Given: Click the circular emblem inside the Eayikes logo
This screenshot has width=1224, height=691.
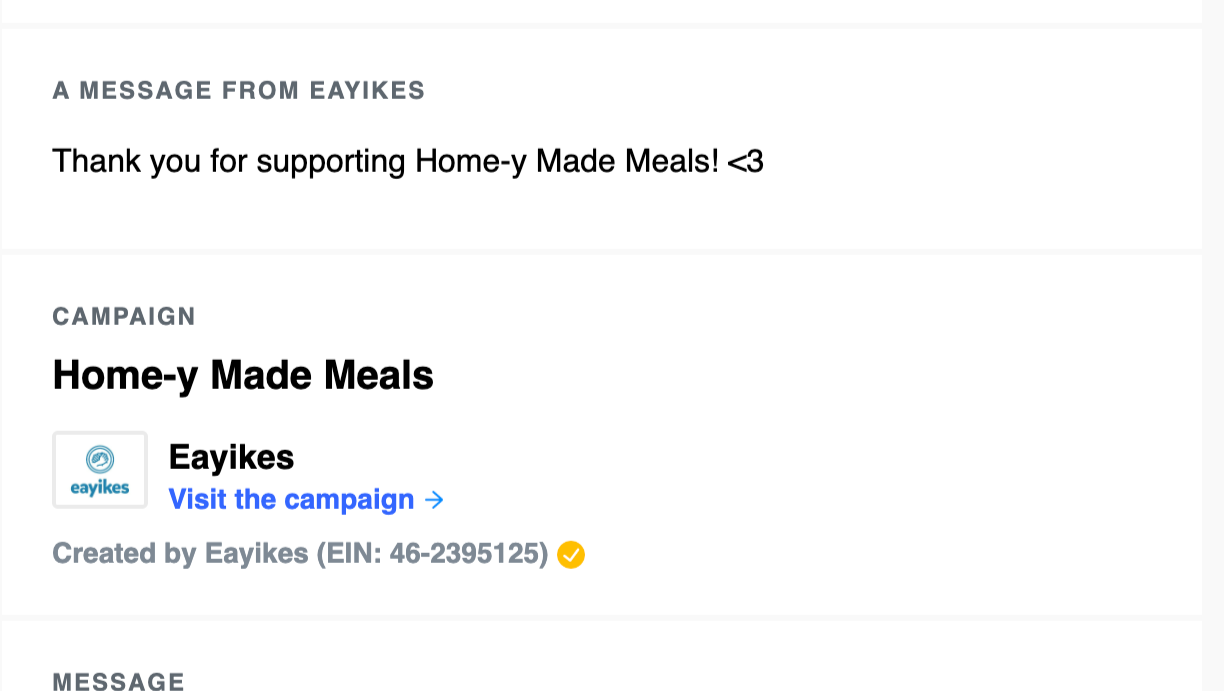Looking at the screenshot, I should (100, 460).
